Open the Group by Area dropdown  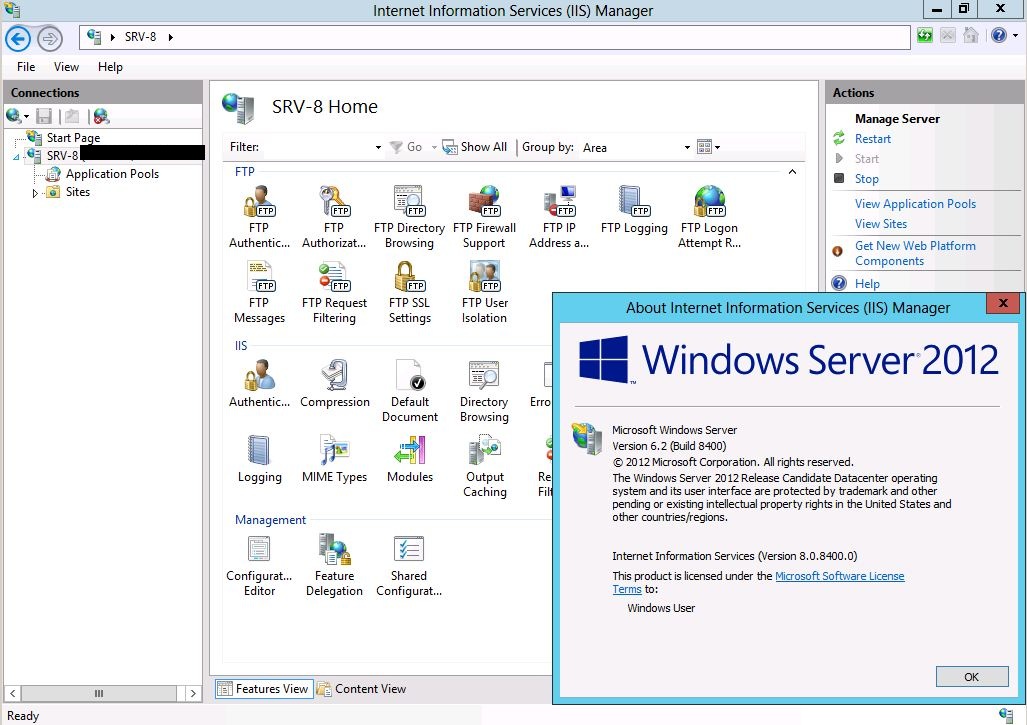(687, 148)
